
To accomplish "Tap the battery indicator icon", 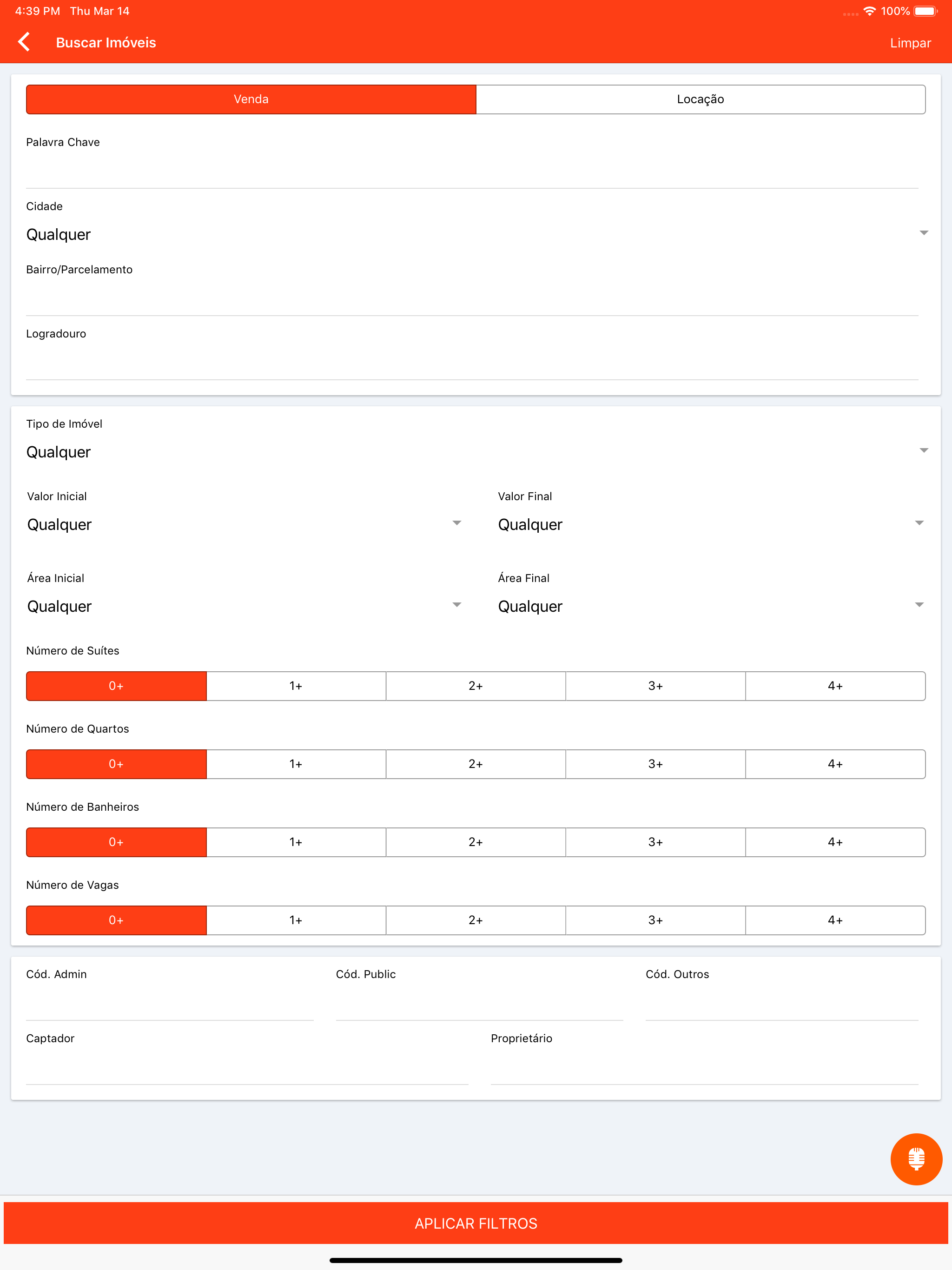I will click(925, 11).
